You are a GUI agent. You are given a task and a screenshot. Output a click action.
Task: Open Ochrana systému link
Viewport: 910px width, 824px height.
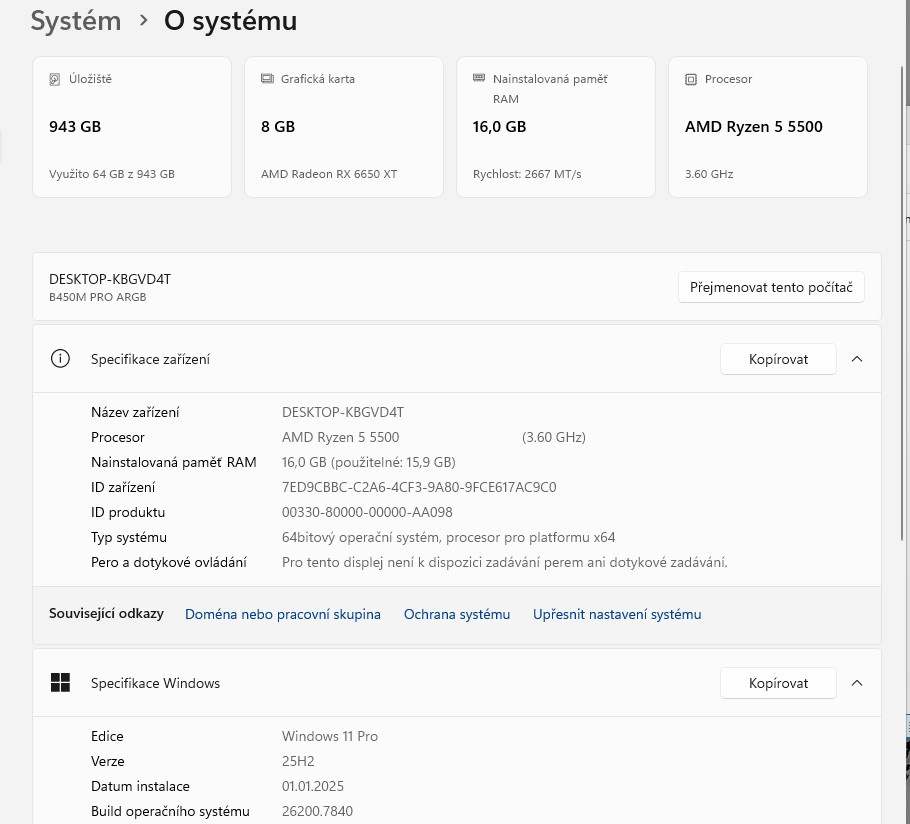coord(456,614)
